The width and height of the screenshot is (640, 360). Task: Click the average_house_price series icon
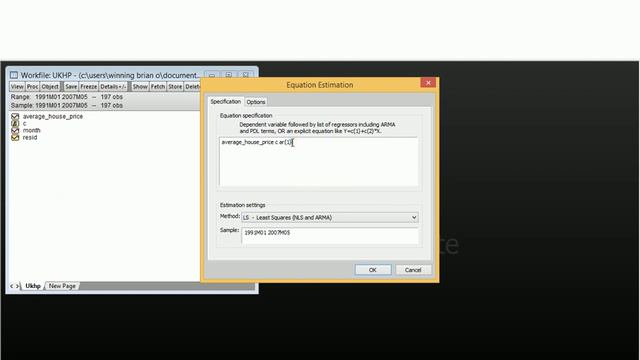[x=15, y=116]
